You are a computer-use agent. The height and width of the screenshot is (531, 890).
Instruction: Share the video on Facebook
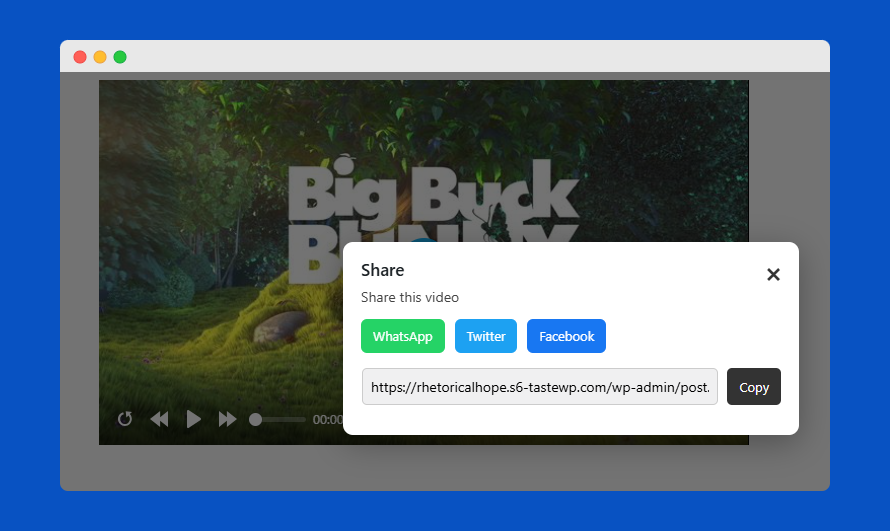(x=566, y=336)
